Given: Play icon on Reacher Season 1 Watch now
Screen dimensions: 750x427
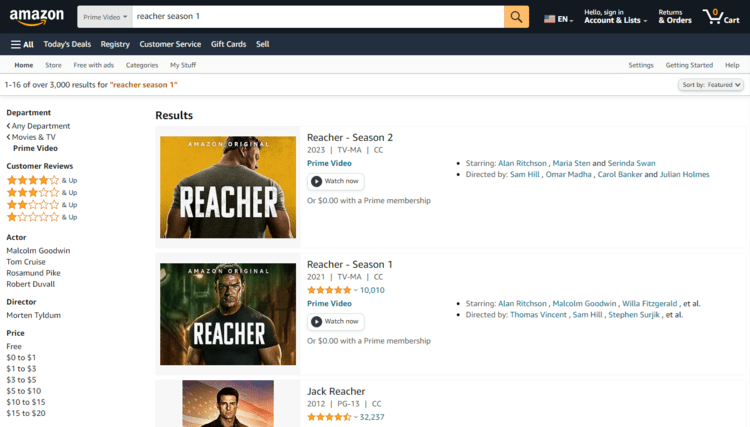Looking at the screenshot, I should 316,322.
